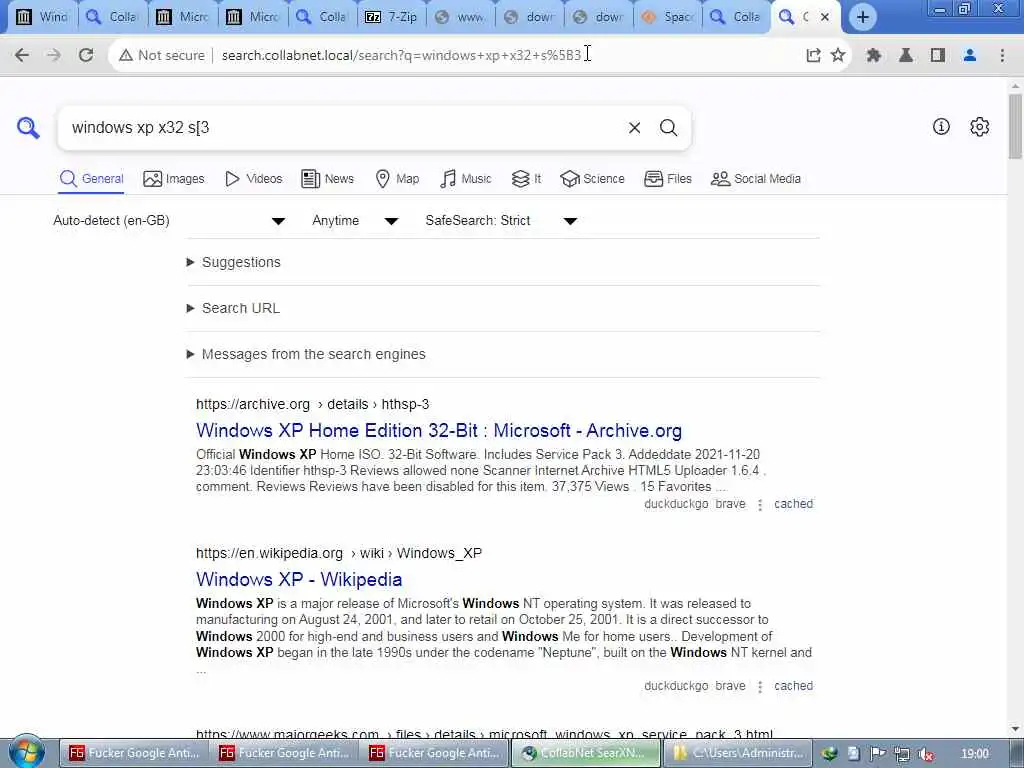
Task: Open cached copy of archive.org result
Action: click(x=793, y=504)
